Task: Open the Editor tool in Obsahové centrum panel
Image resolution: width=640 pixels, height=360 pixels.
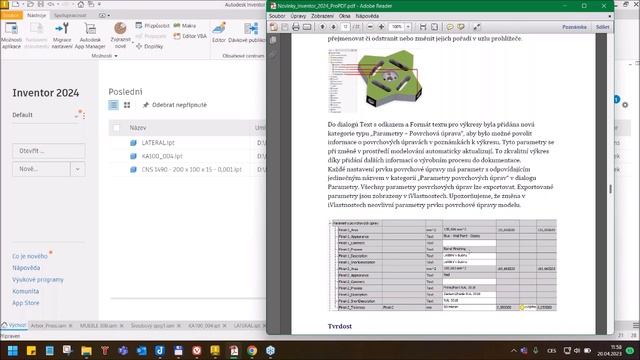Action: [x=219, y=33]
